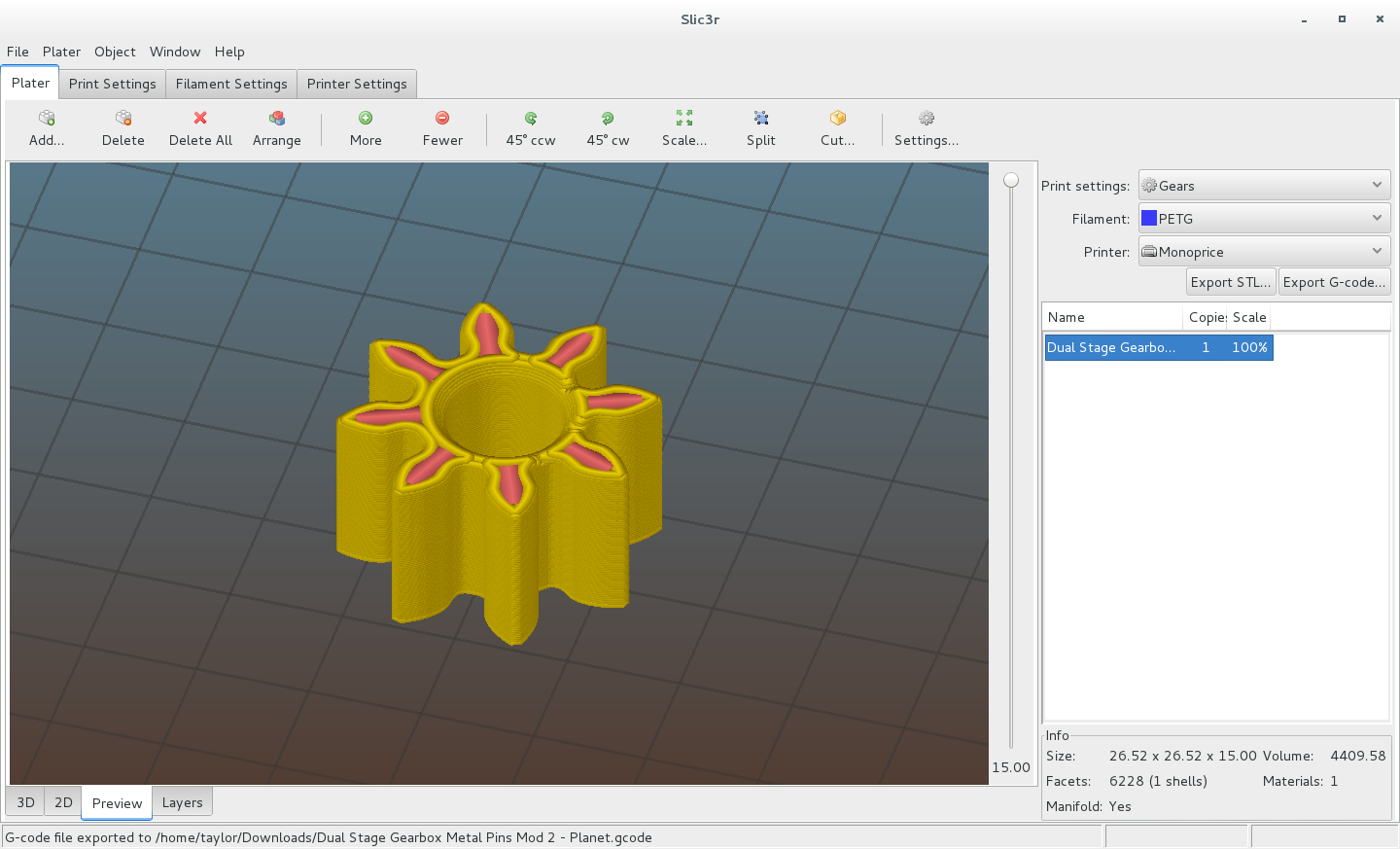This screenshot has height=849, width=1400.
Task: Click the blue PETG filament color swatch
Action: click(1149, 219)
